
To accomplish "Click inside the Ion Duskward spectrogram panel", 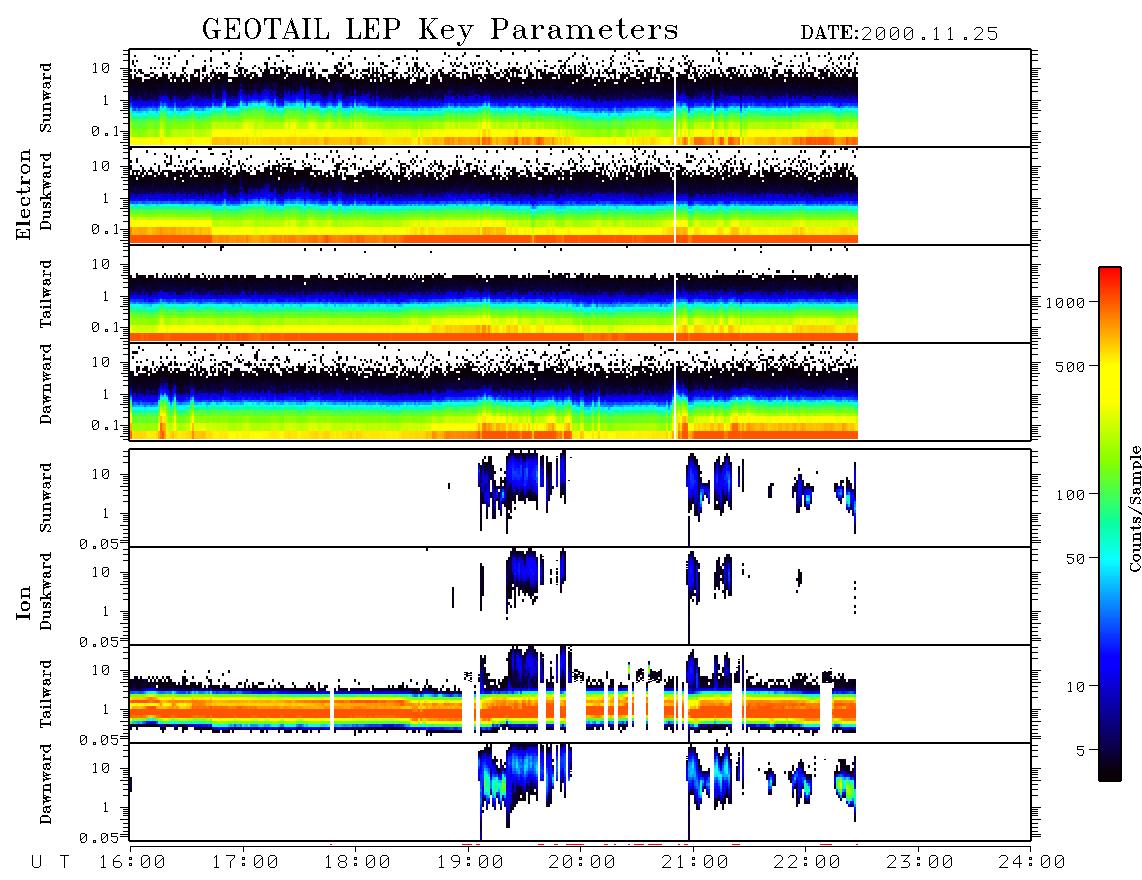I will tap(580, 596).
